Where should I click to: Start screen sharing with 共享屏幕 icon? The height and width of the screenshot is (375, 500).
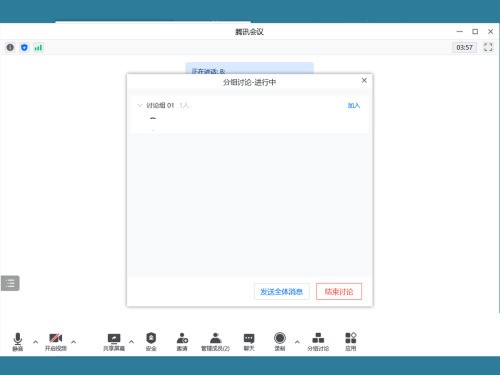click(x=114, y=341)
